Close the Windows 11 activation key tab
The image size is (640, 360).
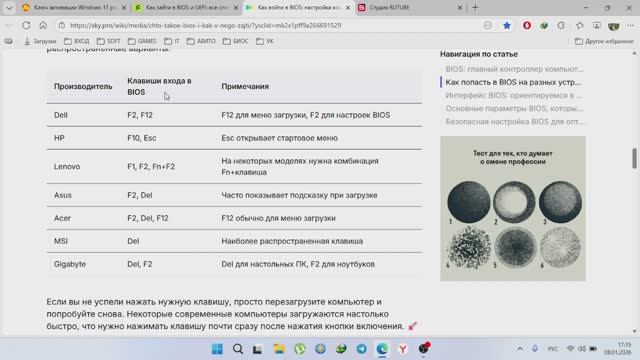point(124,7)
